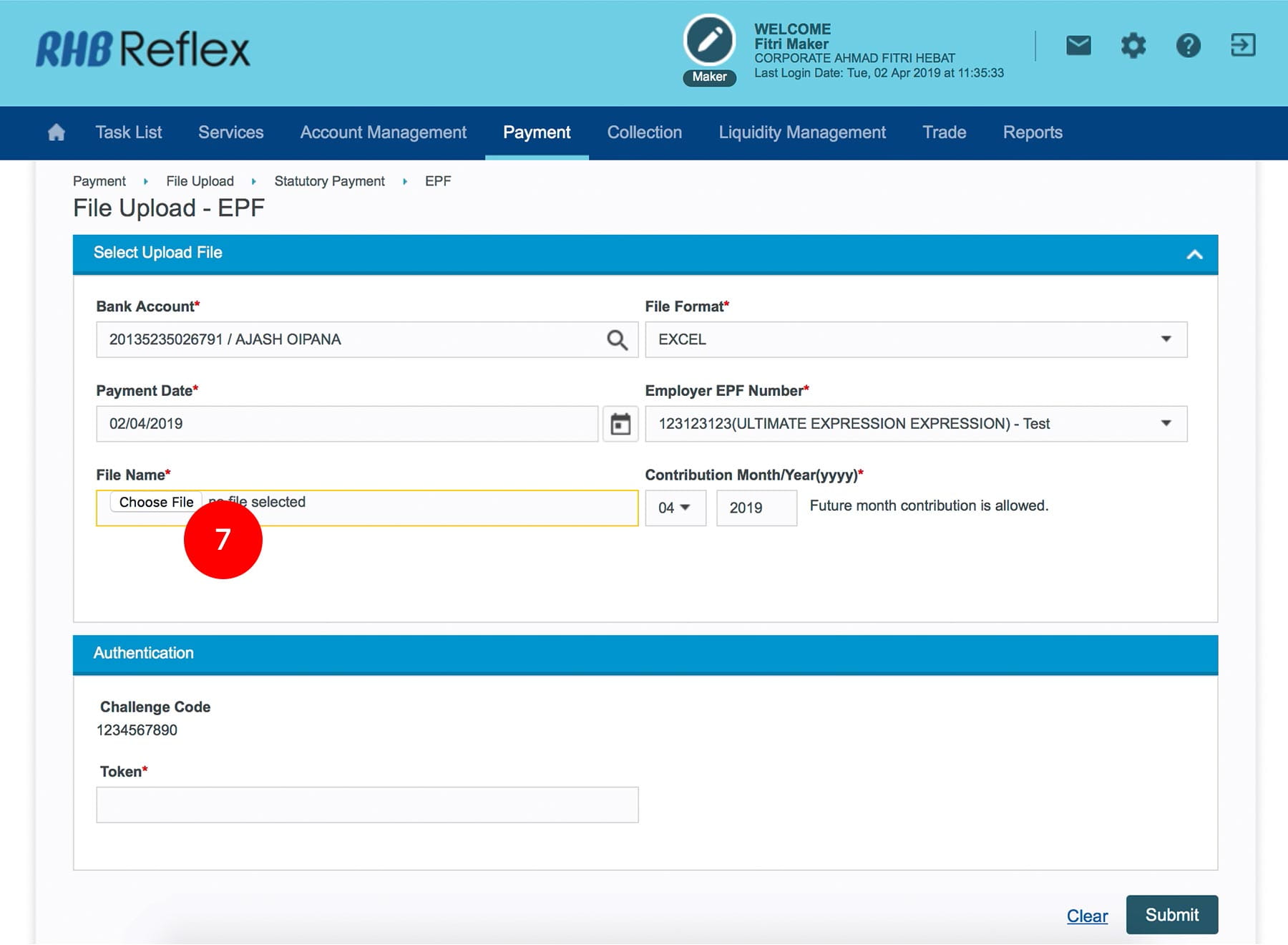Click the help question mark icon
This screenshot has height=945, width=1288.
pyautogui.click(x=1188, y=46)
